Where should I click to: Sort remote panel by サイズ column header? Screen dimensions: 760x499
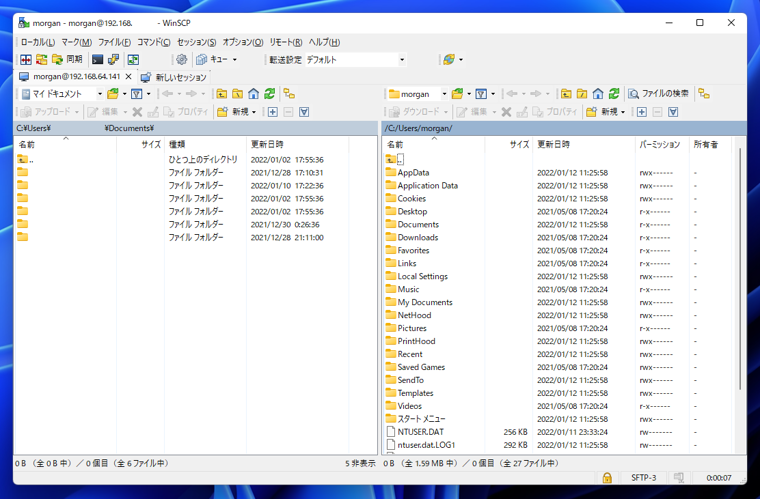pyautogui.click(x=508, y=144)
